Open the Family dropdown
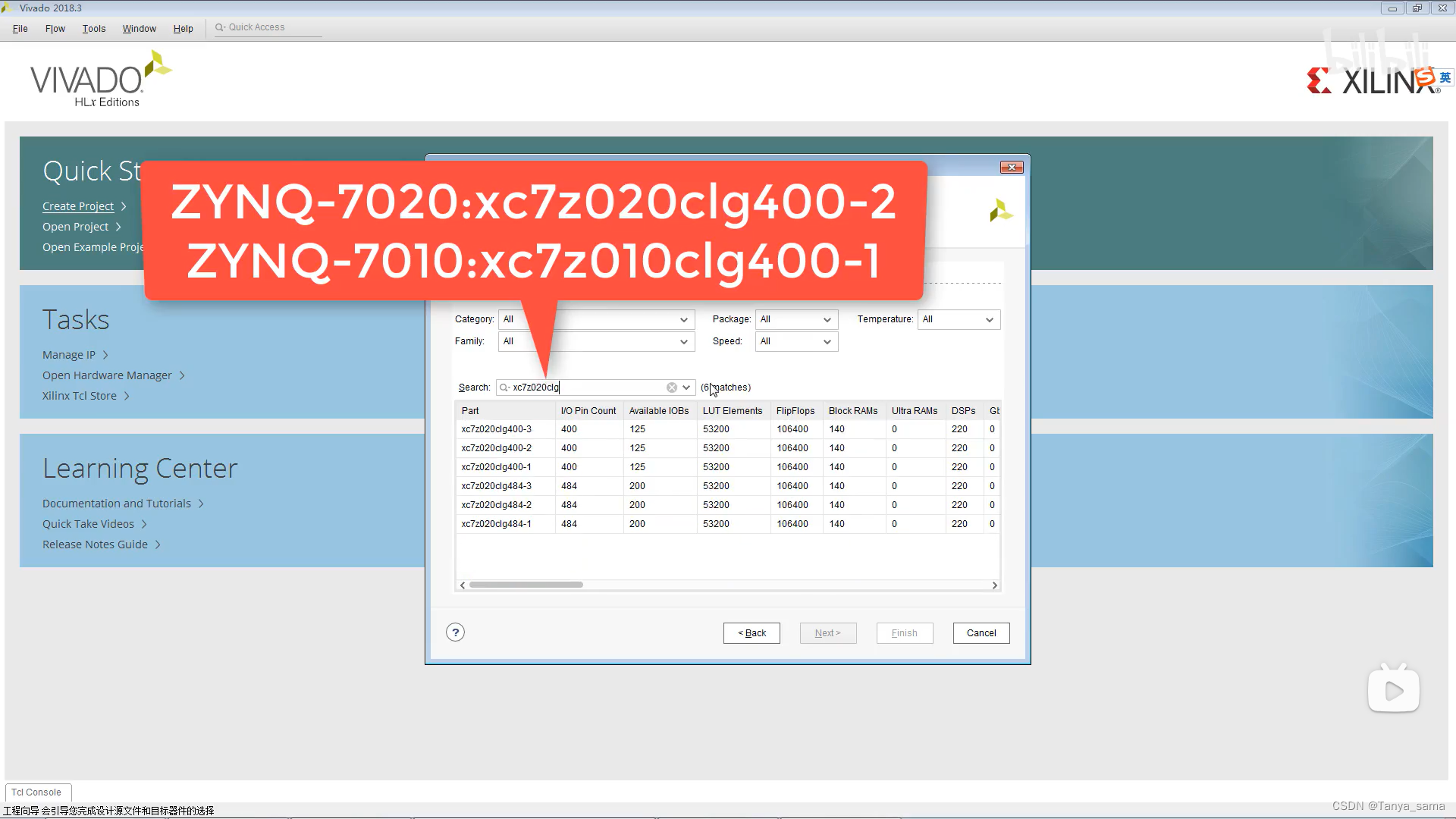 pos(683,342)
